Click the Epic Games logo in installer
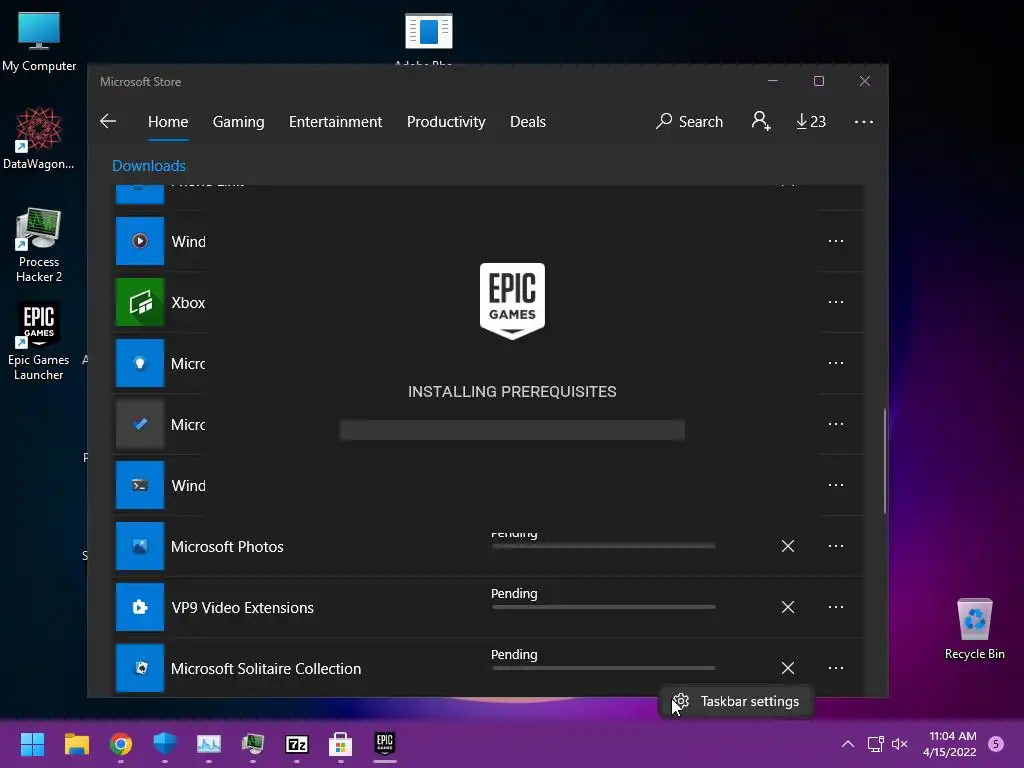The image size is (1024, 768). tap(512, 301)
